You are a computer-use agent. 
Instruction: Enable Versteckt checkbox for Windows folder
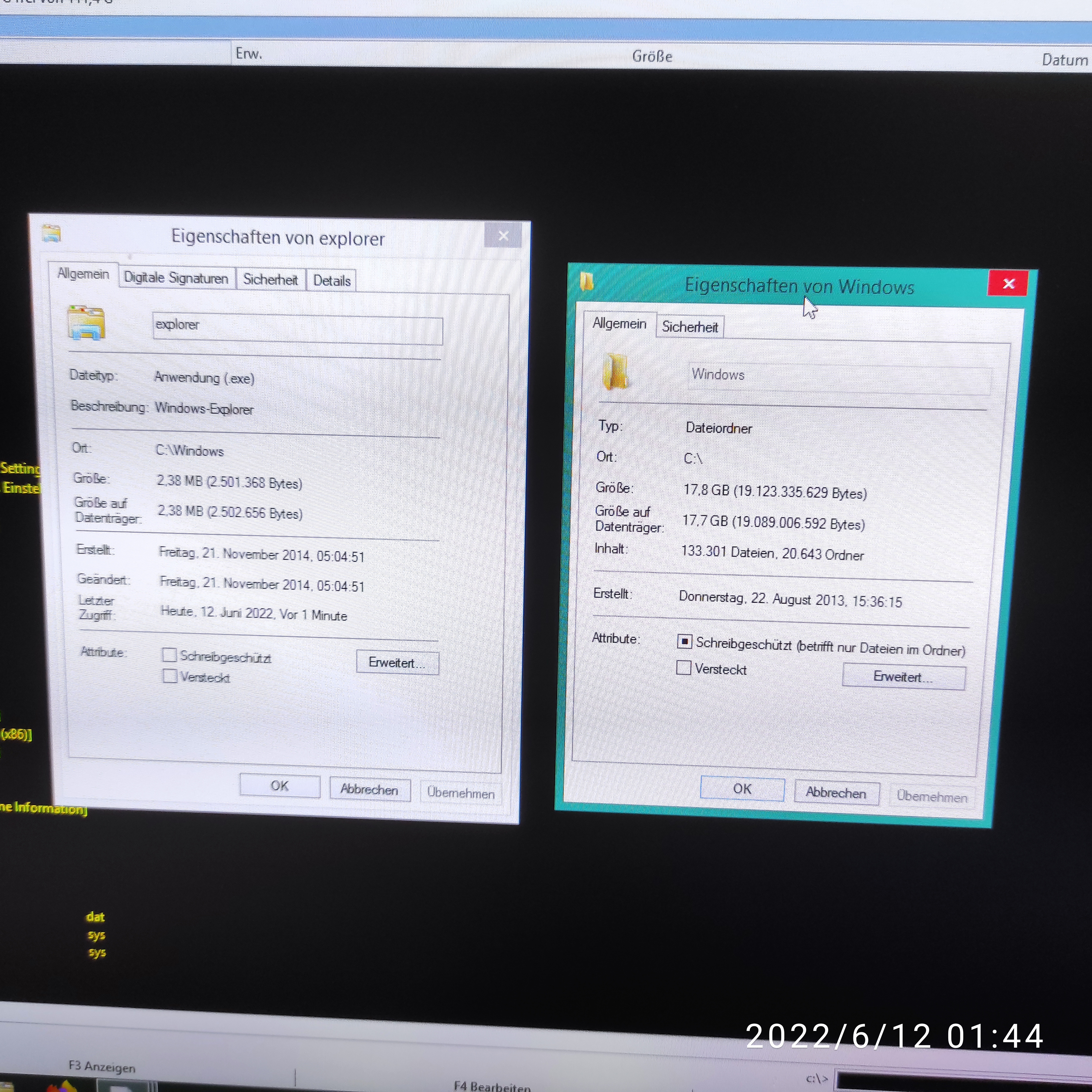tap(683, 667)
